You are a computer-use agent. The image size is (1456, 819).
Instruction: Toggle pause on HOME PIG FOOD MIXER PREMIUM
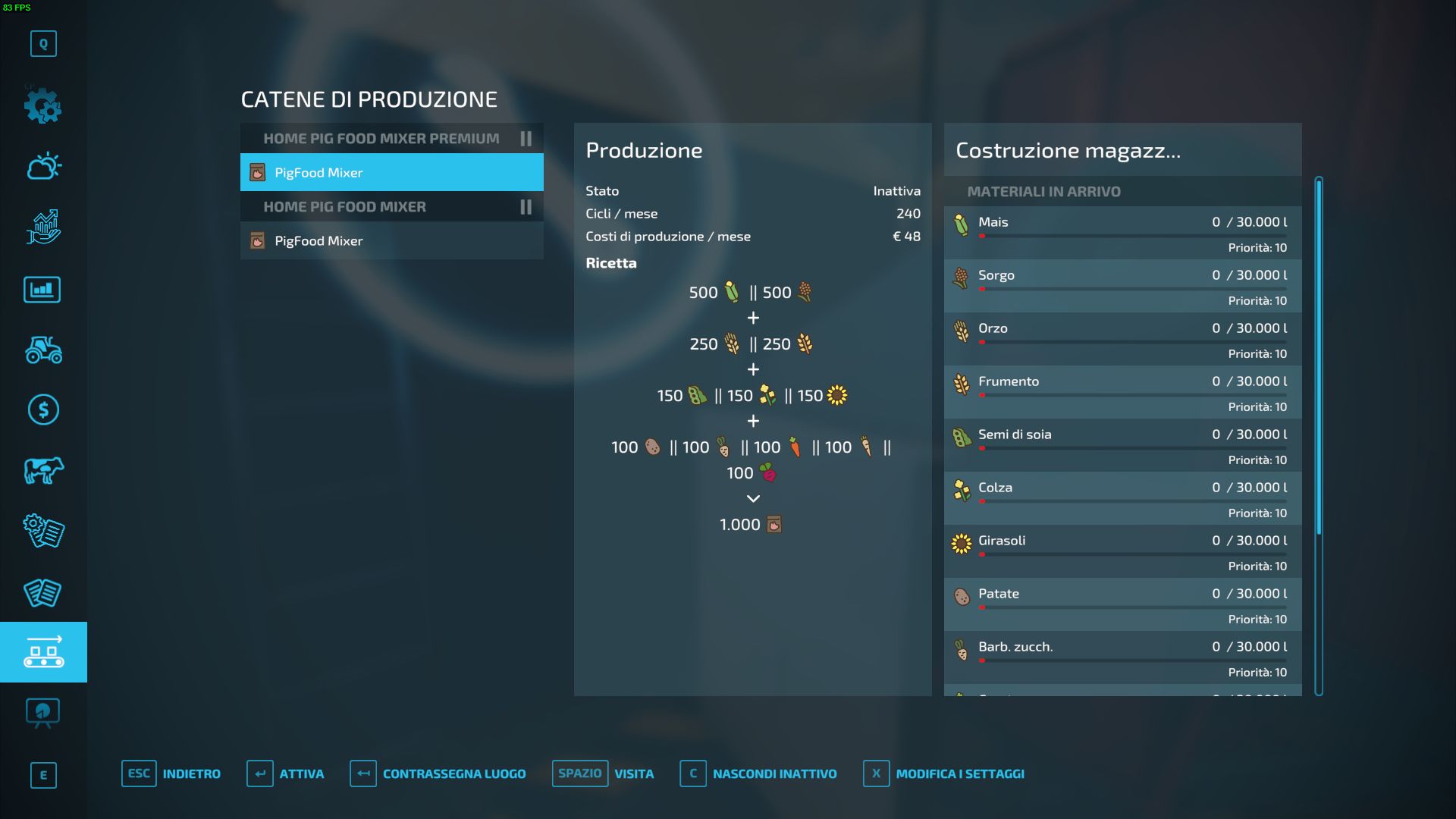pyautogui.click(x=525, y=138)
